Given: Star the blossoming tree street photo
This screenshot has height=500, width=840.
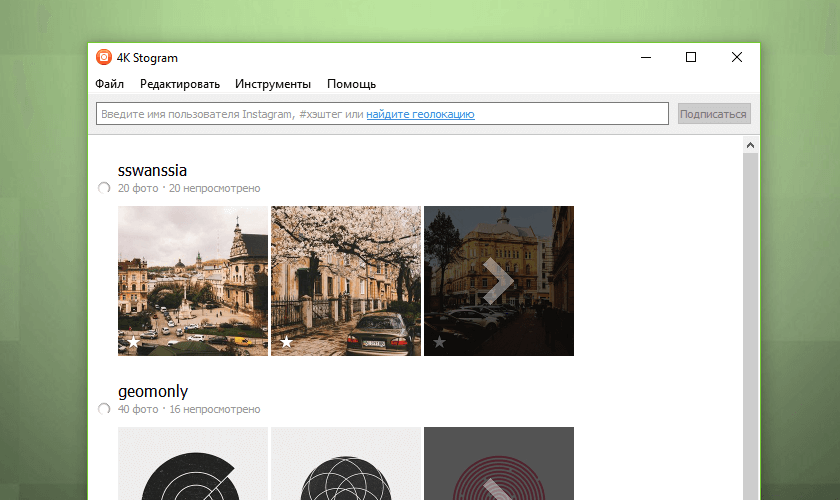Looking at the screenshot, I should click(286, 341).
